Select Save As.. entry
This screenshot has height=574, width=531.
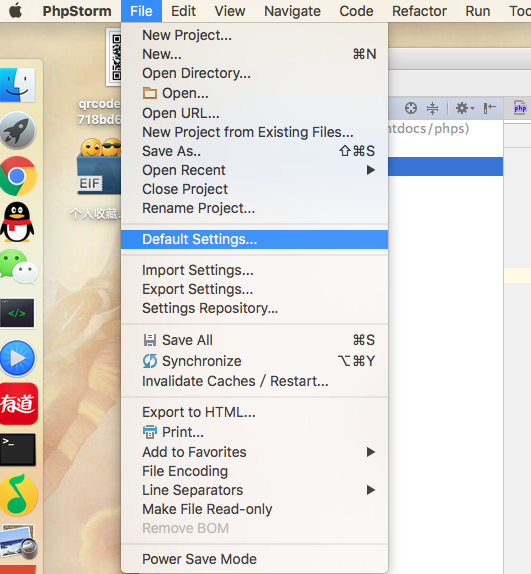254,151
